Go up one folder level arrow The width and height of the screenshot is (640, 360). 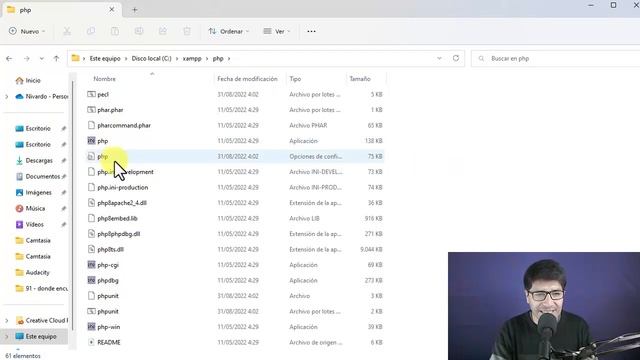tap(56, 59)
